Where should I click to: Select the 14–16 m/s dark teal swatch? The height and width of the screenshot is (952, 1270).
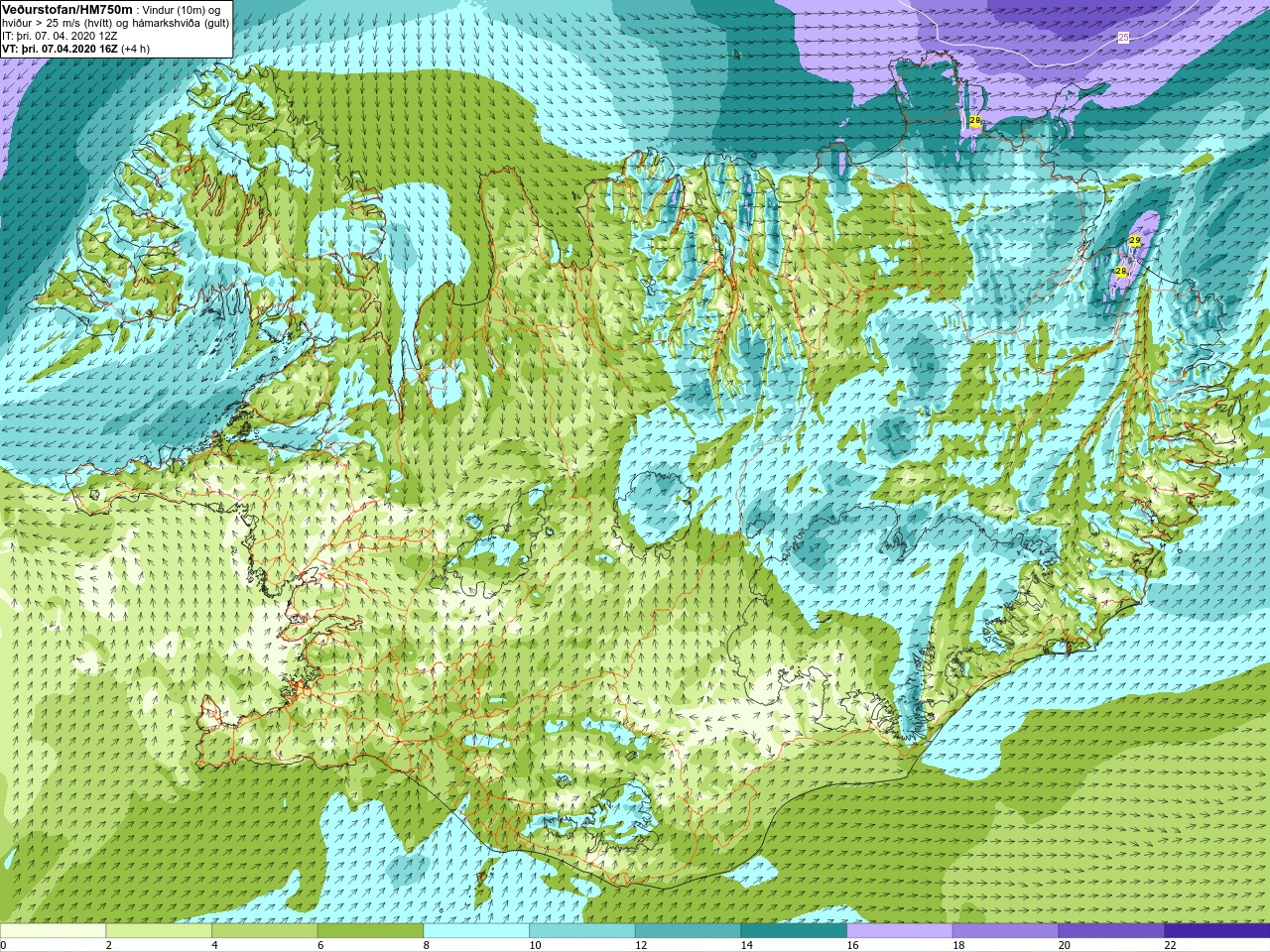[x=794, y=931]
